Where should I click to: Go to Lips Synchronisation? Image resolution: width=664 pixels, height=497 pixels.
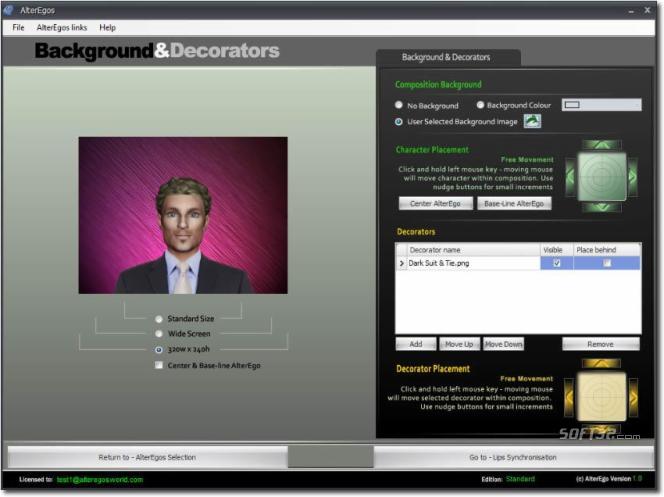pyautogui.click(x=513, y=457)
